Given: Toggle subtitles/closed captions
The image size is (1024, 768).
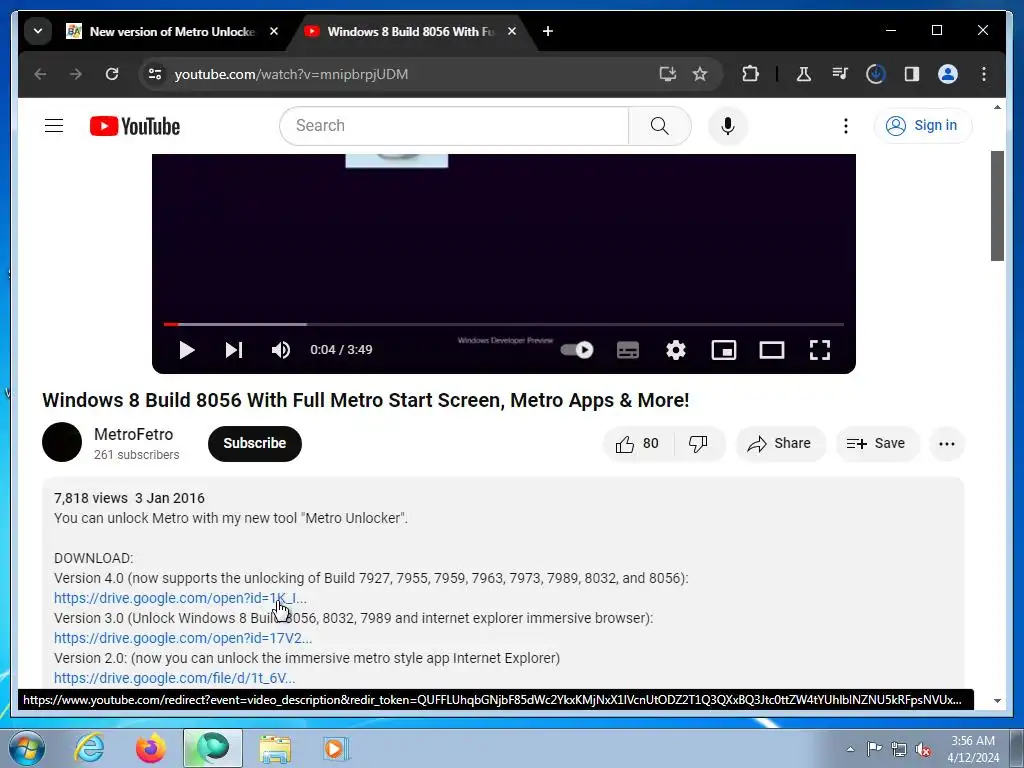Looking at the screenshot, I should 628,350.
